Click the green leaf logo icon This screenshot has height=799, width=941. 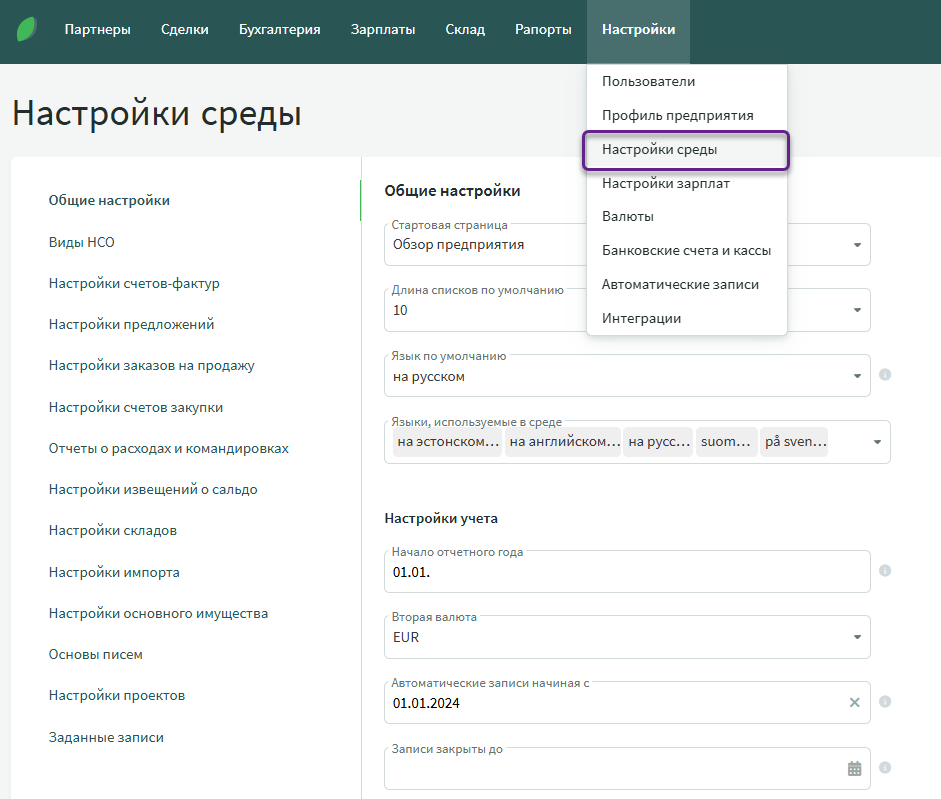[28, 29]
